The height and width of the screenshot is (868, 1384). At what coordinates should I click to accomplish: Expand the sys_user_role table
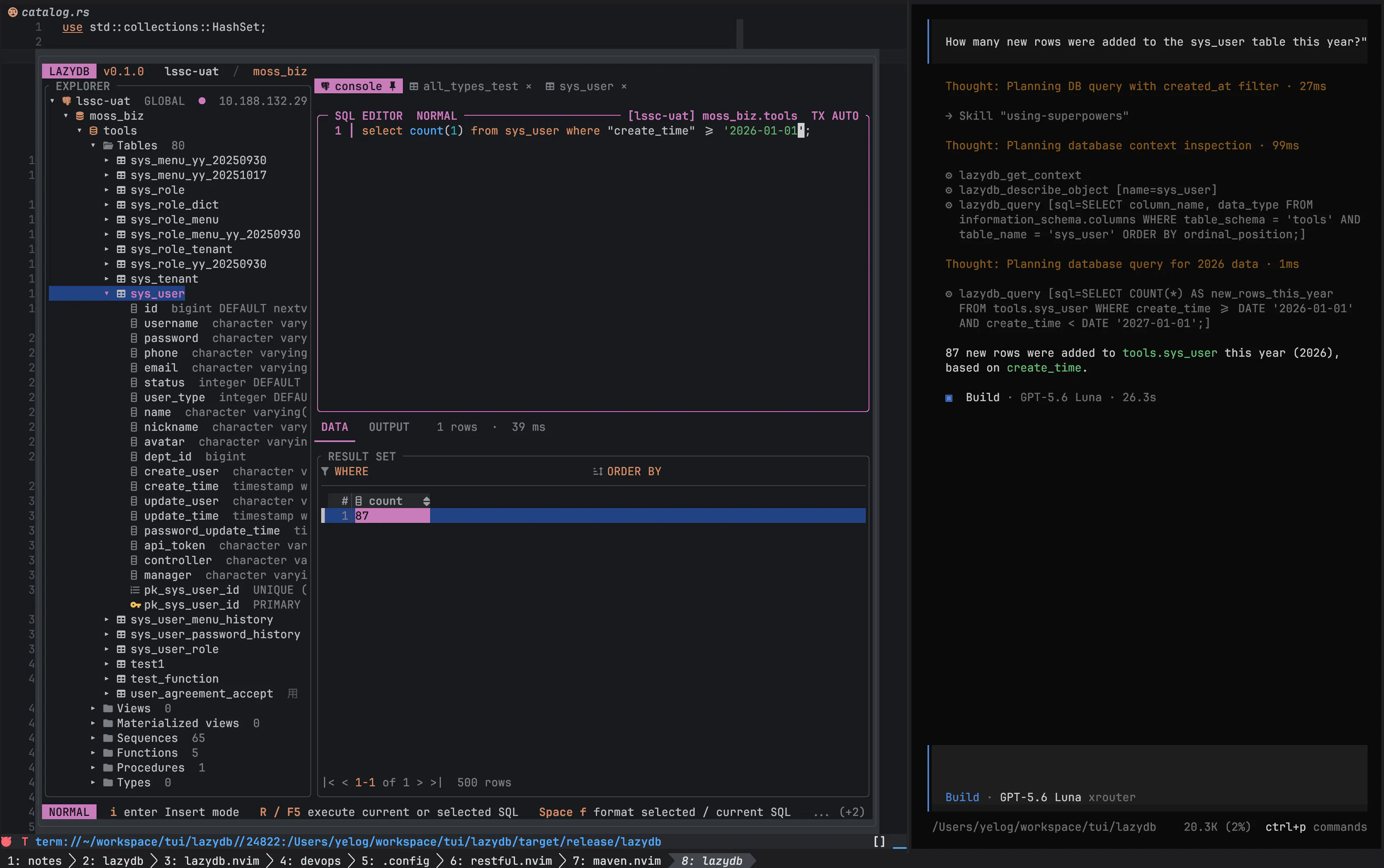(107, 649)
